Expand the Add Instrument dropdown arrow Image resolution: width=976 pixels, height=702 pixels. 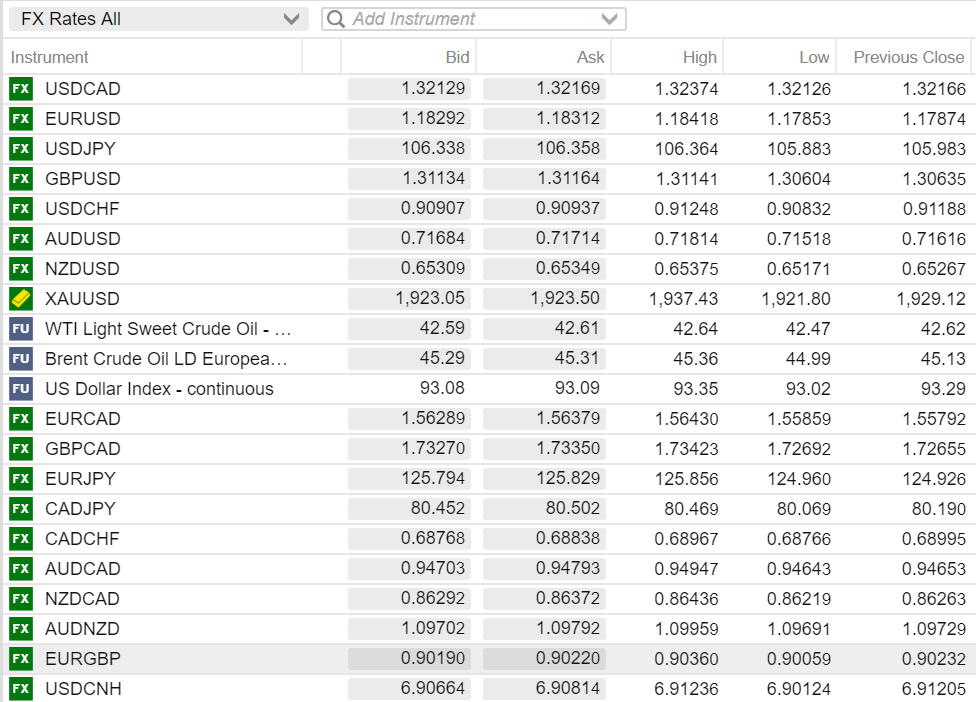[610, 19]
